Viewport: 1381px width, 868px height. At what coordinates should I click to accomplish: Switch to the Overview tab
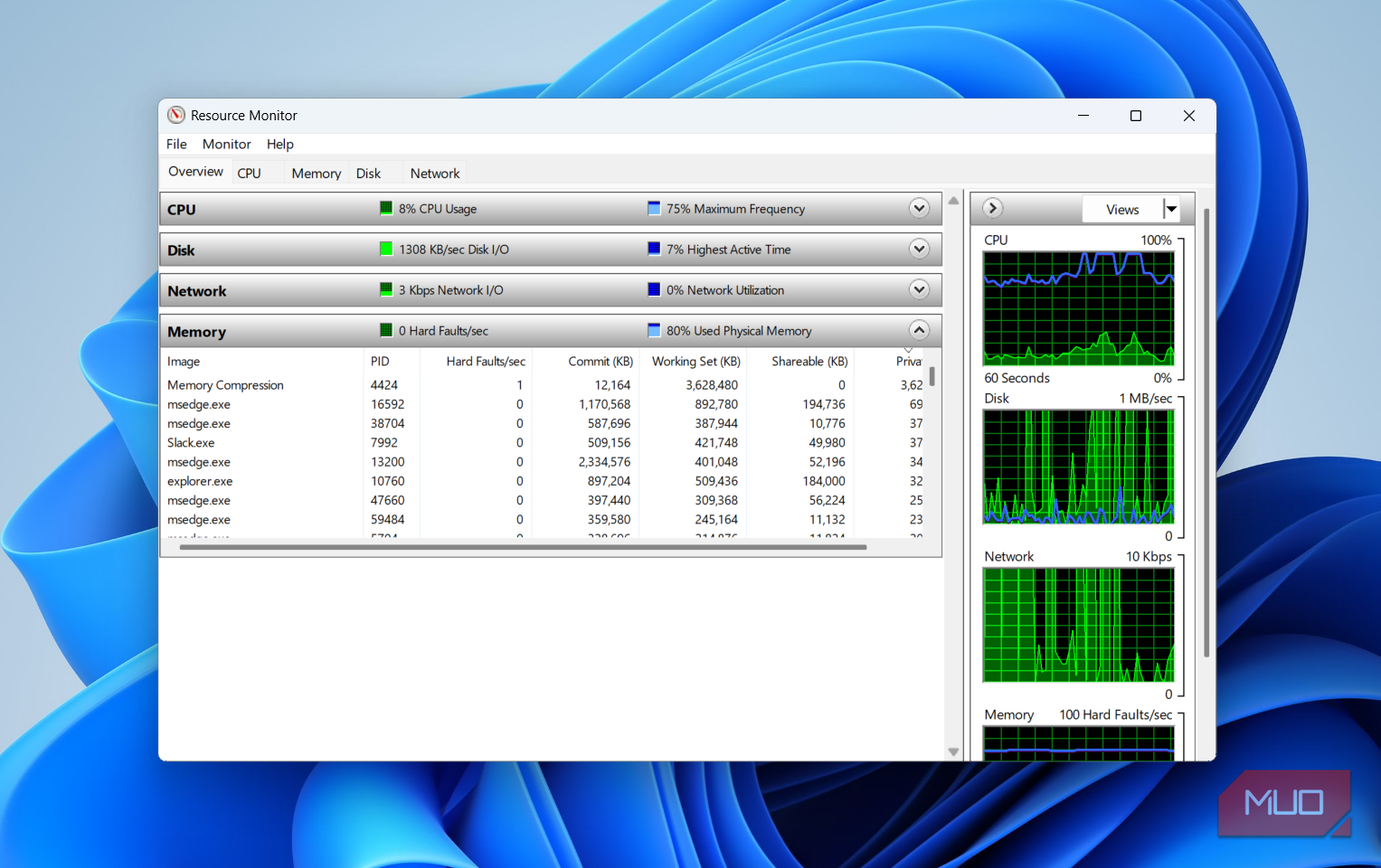pos(195,172)
